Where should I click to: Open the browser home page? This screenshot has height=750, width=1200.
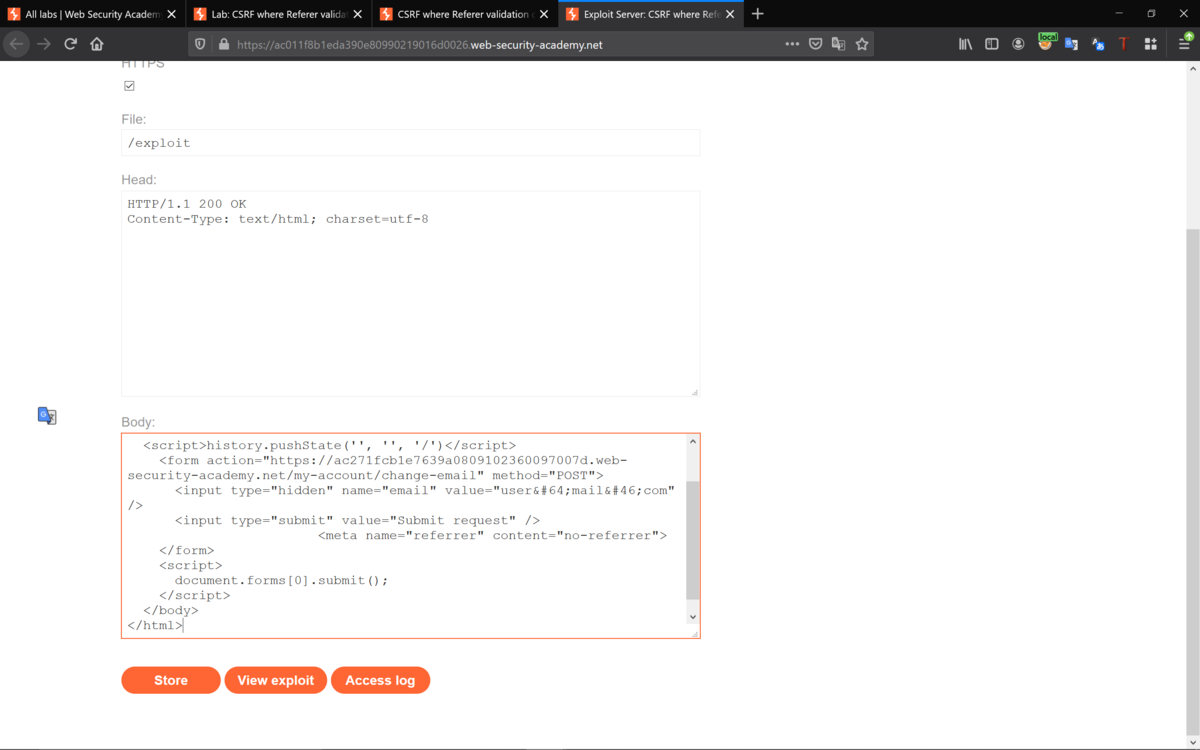(97, 44)
